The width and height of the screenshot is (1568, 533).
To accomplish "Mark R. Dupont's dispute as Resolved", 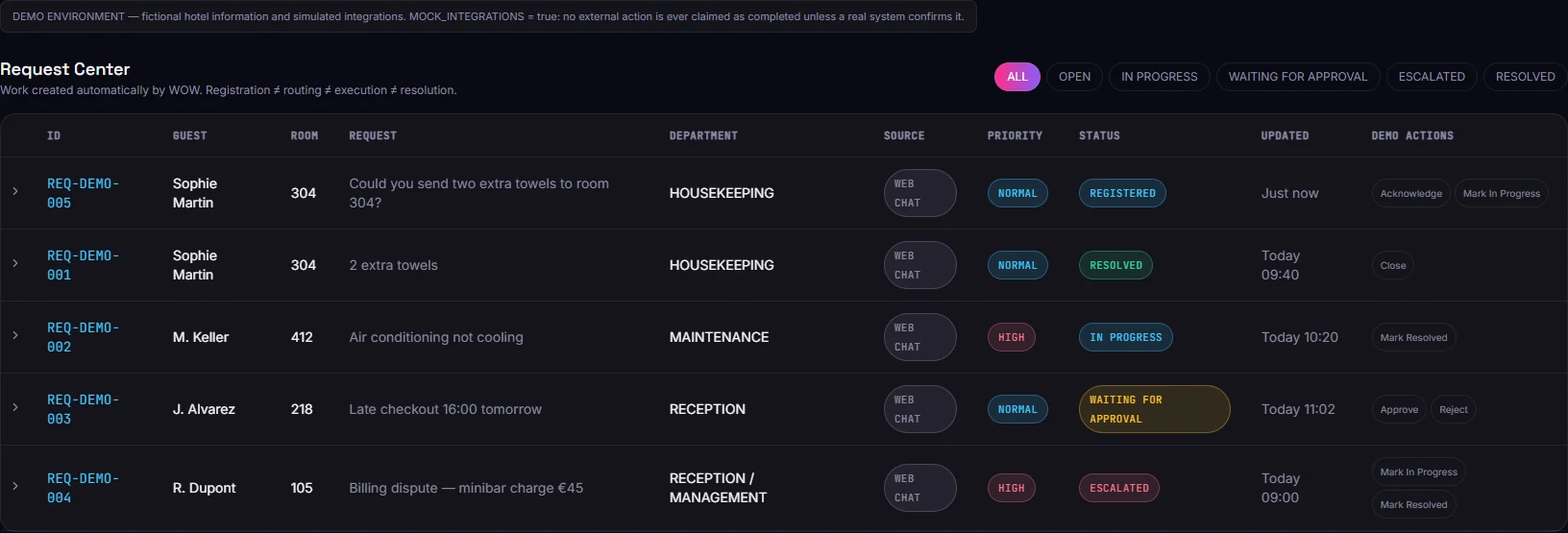I will pos(1413,504).
